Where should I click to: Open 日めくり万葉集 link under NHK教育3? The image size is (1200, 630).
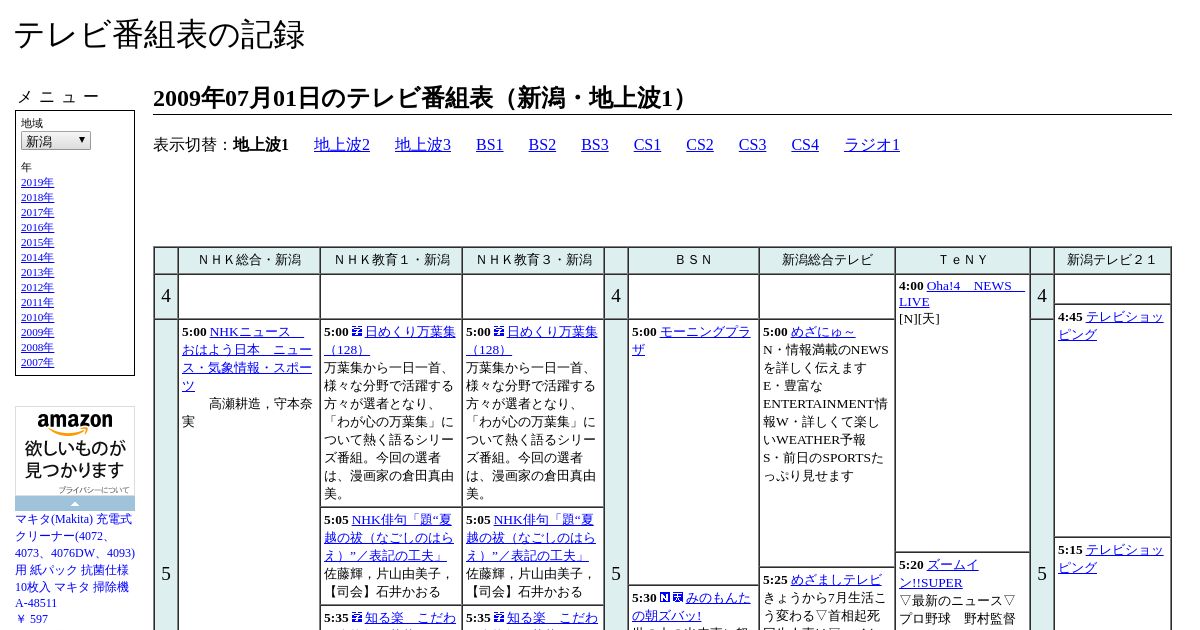tap(530, 340)
